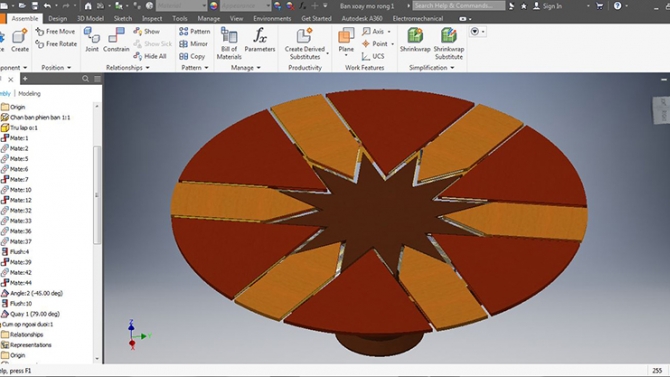
Task: Expand the Position panel dropdown
Action: [69, 68]
